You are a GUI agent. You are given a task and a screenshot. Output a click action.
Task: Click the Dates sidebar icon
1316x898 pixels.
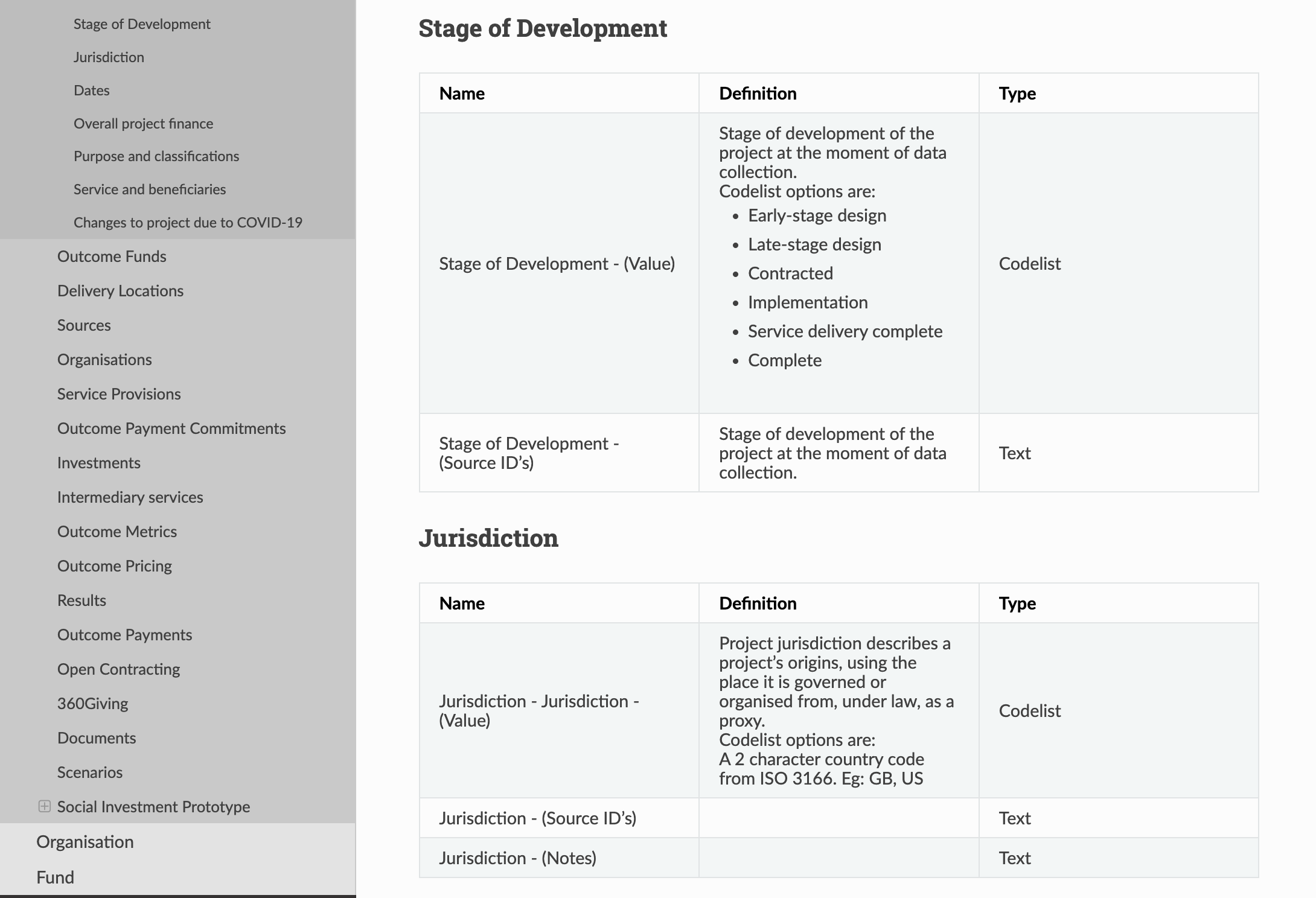pos(91,90)
